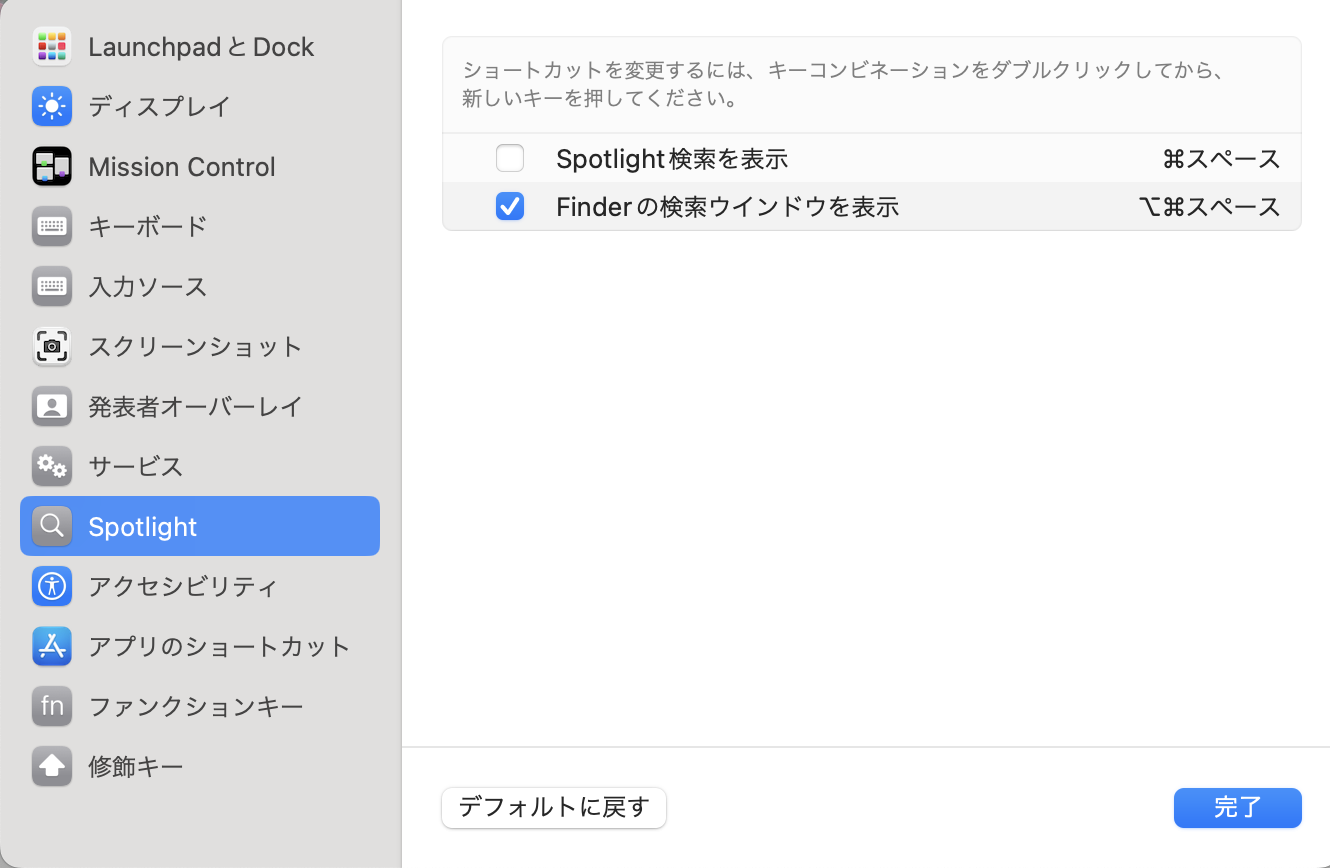Screen dimensions: 1330x868
Task: Click the Launchpad と Dock grid icon
Action: coord(51,47)
